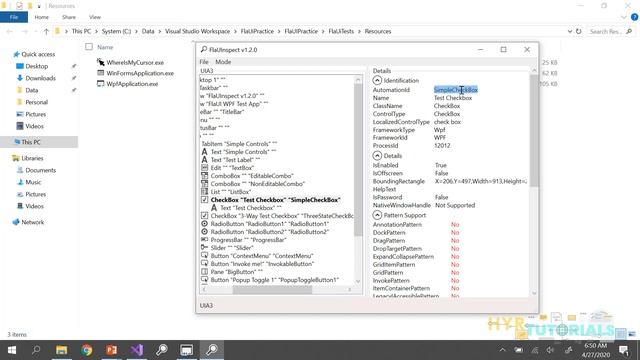
Task: Open Documents under Libraries
Action: (x=40, y=170)
